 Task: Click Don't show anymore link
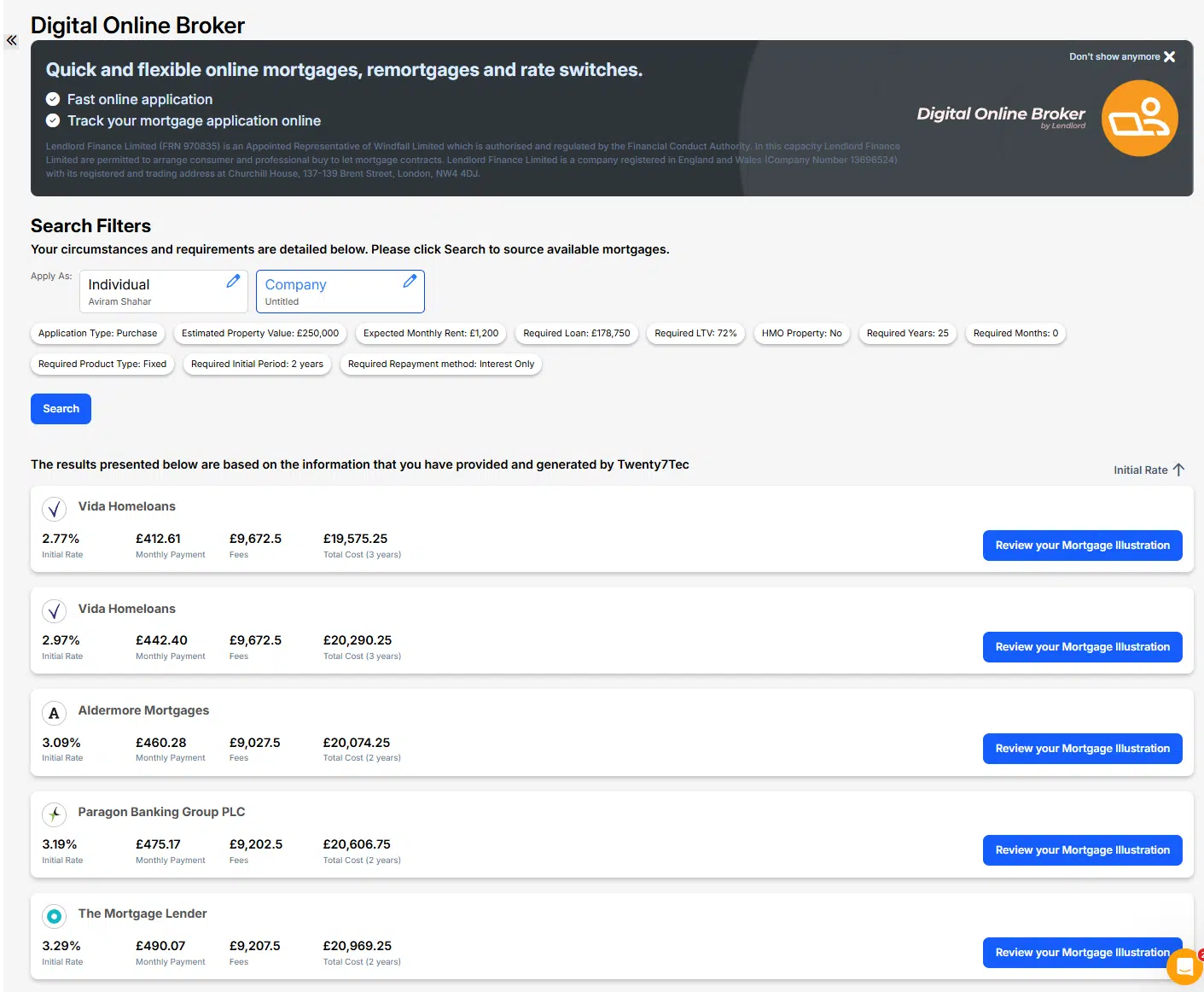point(1114,56)
